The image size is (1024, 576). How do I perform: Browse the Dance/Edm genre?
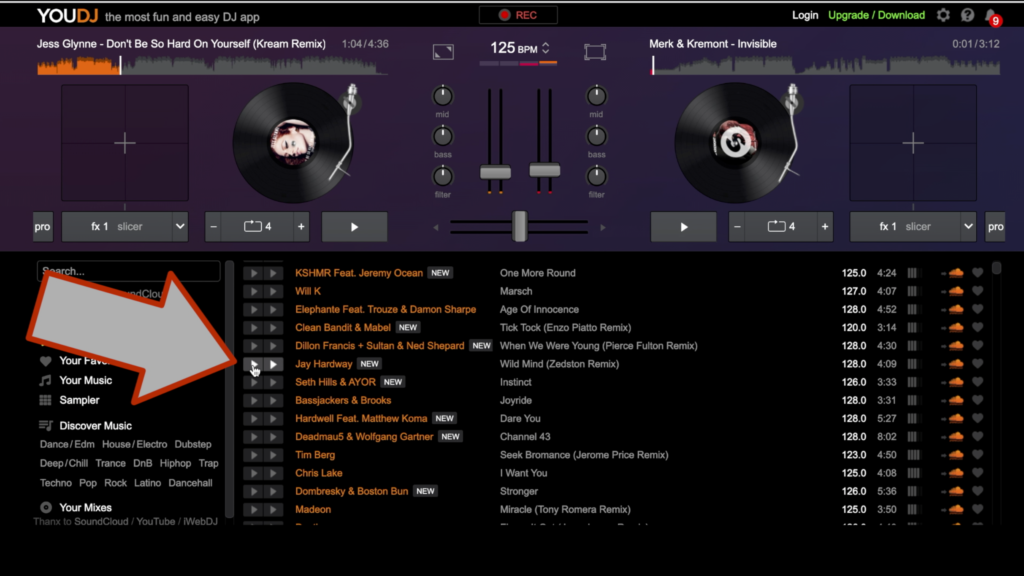tap(67, 444)
